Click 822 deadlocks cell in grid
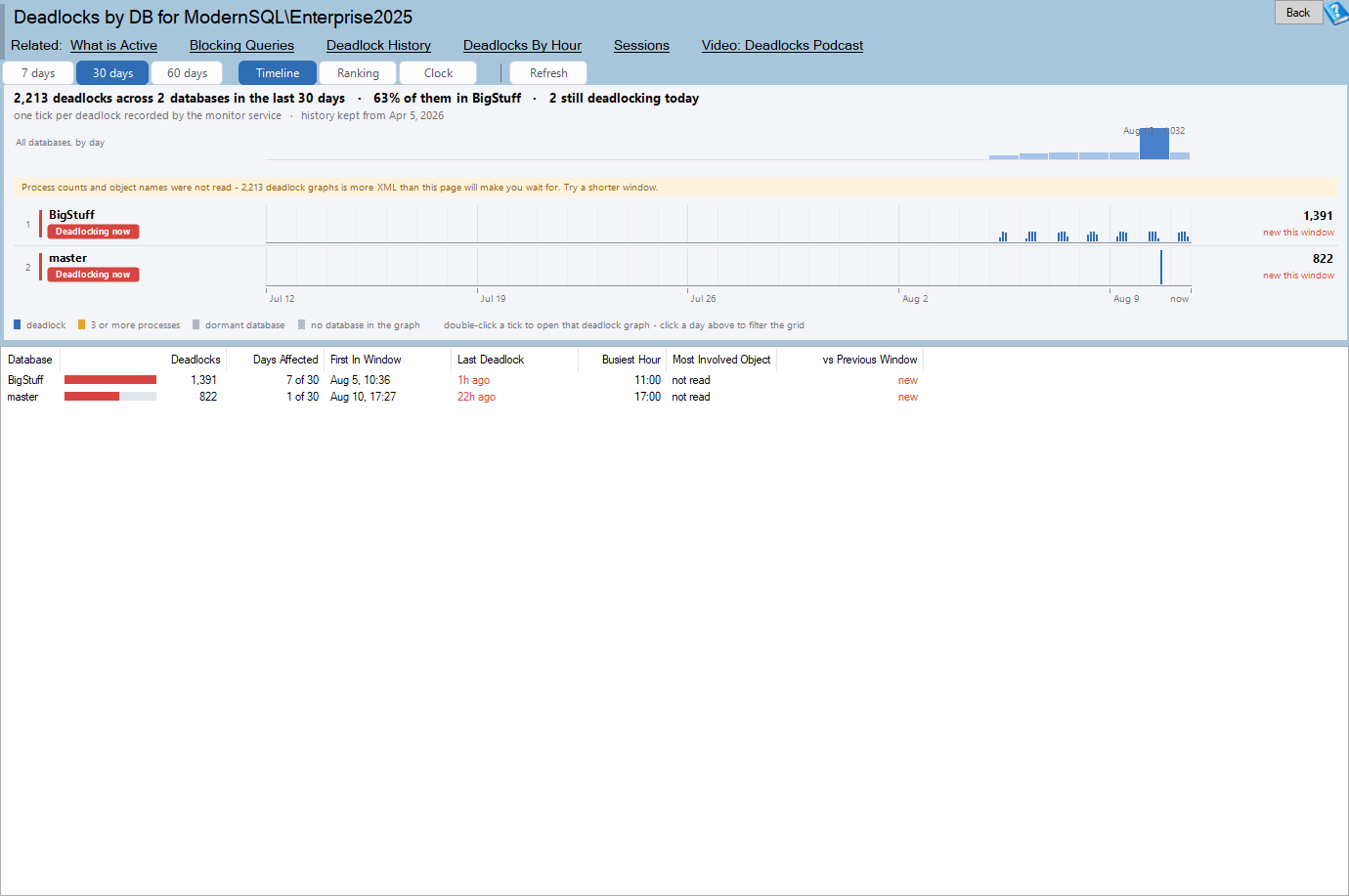 (208, 397)
